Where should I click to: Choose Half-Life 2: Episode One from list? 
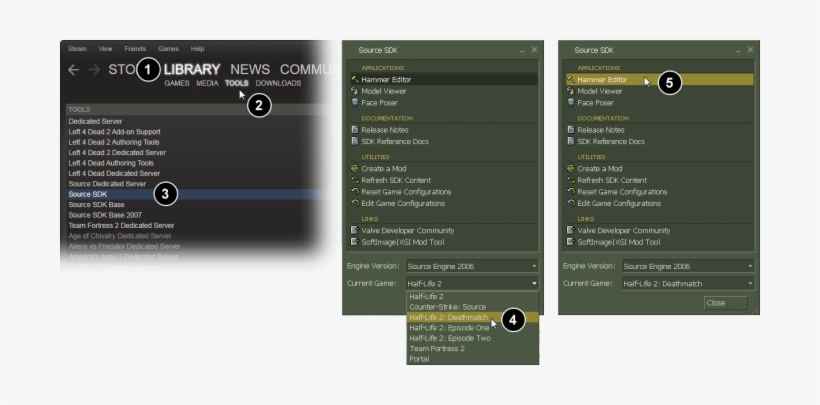[472, 328]
